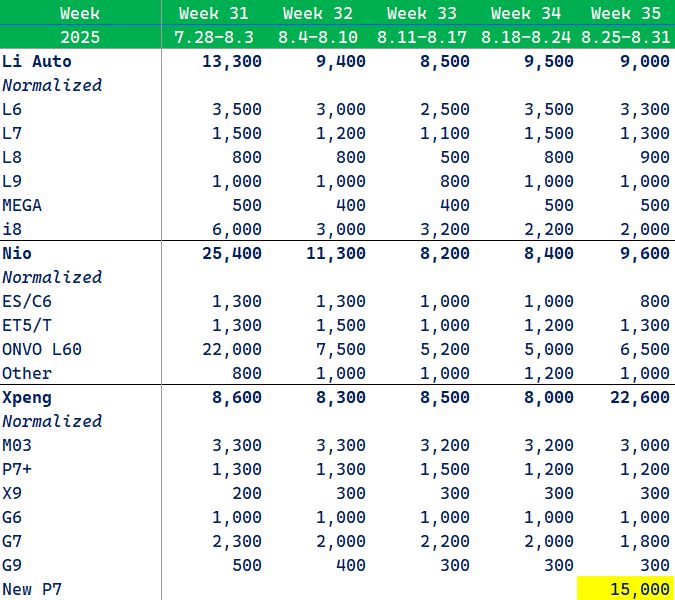The width and height of the screenshot is (675, 600).
Task: Click ONVO L60 Week 32 value 7,500
Action: 341,349
